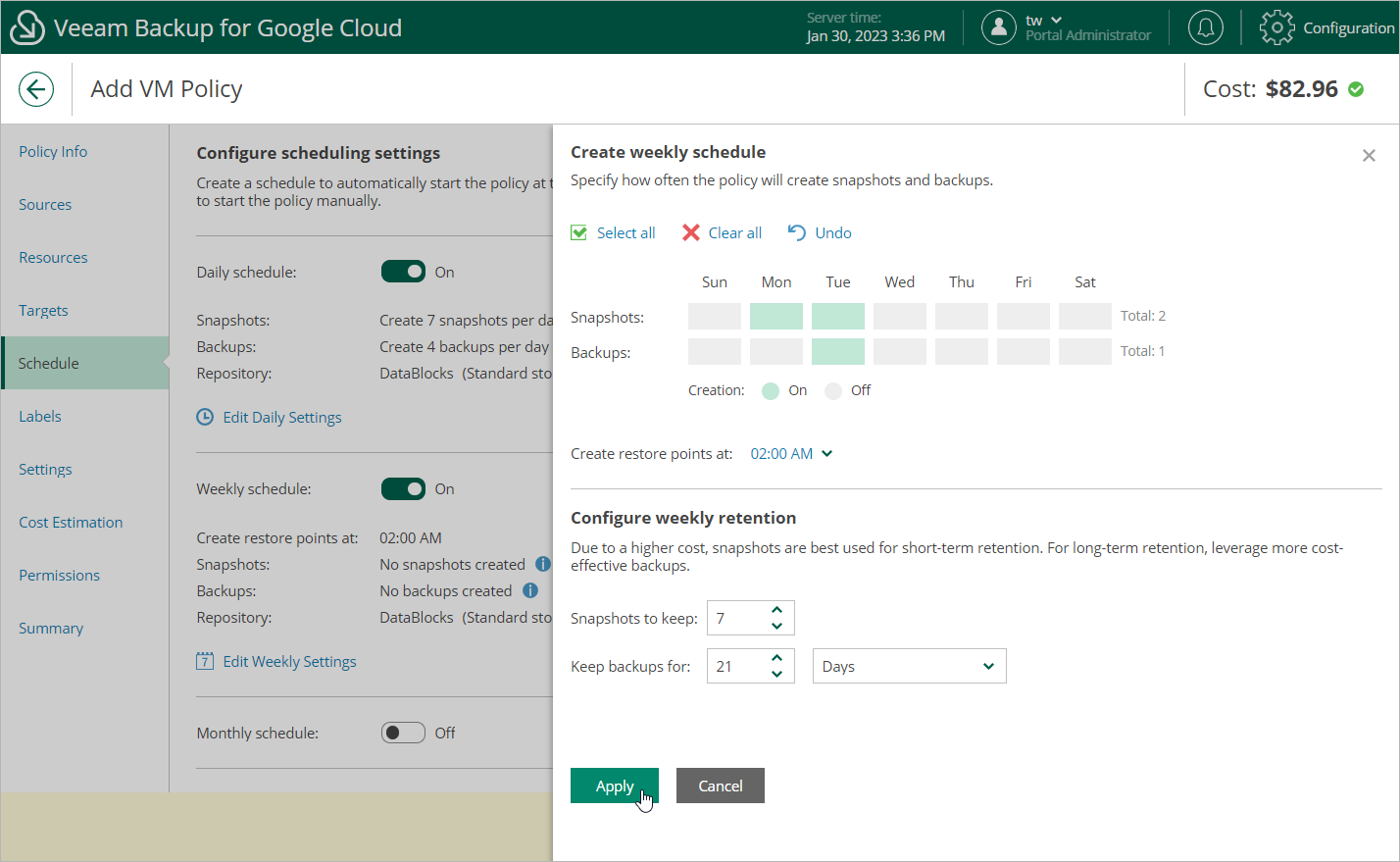Click the Clear all link text
The image size is (1400, 862).
[x=735, y=232]
